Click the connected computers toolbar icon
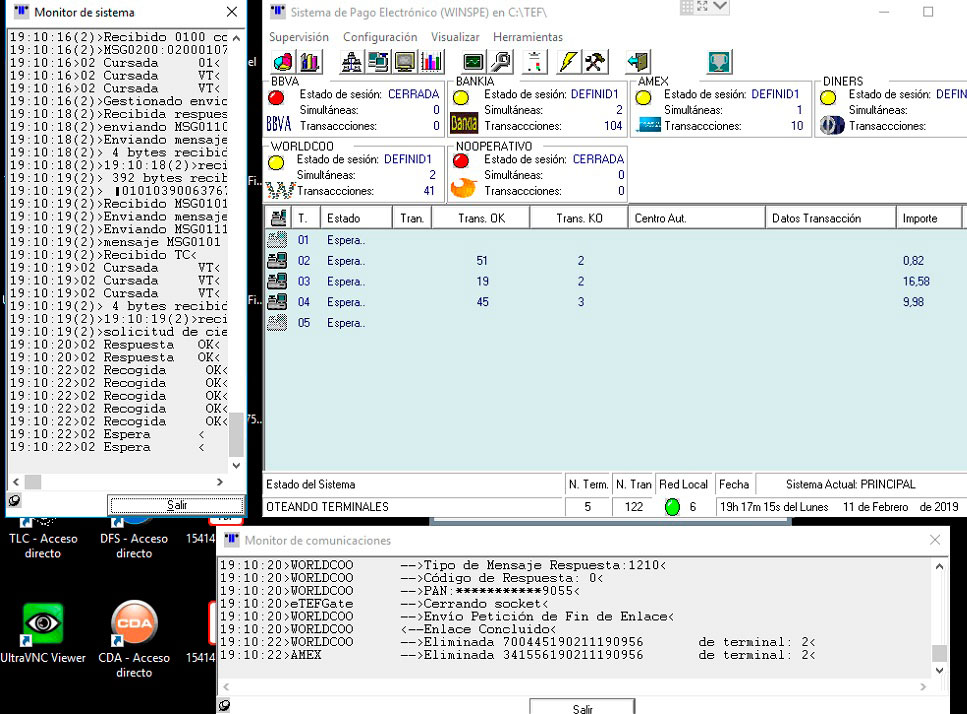Screen dimensions: 967x714 pos(378,62)
